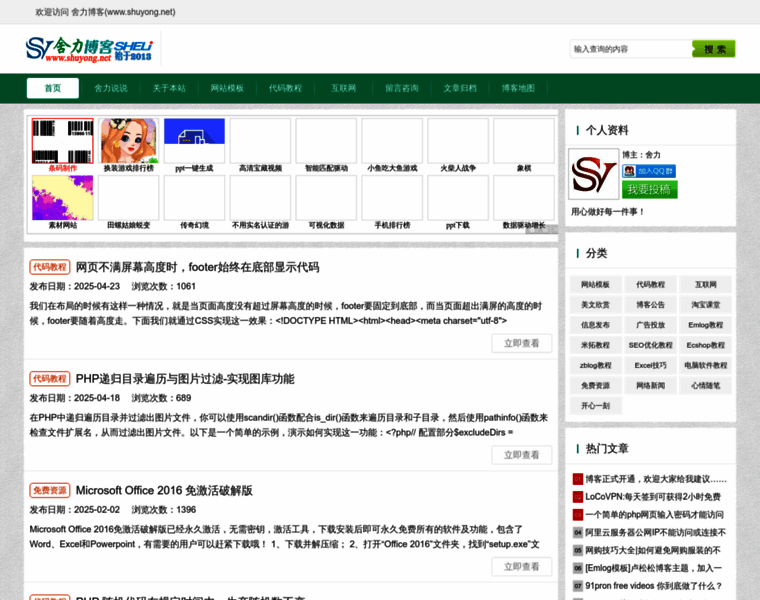Image resolution: width=760 pixels, height=600 pixels.
Task: Open the 美文欣赏 category
Action: pos(595,305)
